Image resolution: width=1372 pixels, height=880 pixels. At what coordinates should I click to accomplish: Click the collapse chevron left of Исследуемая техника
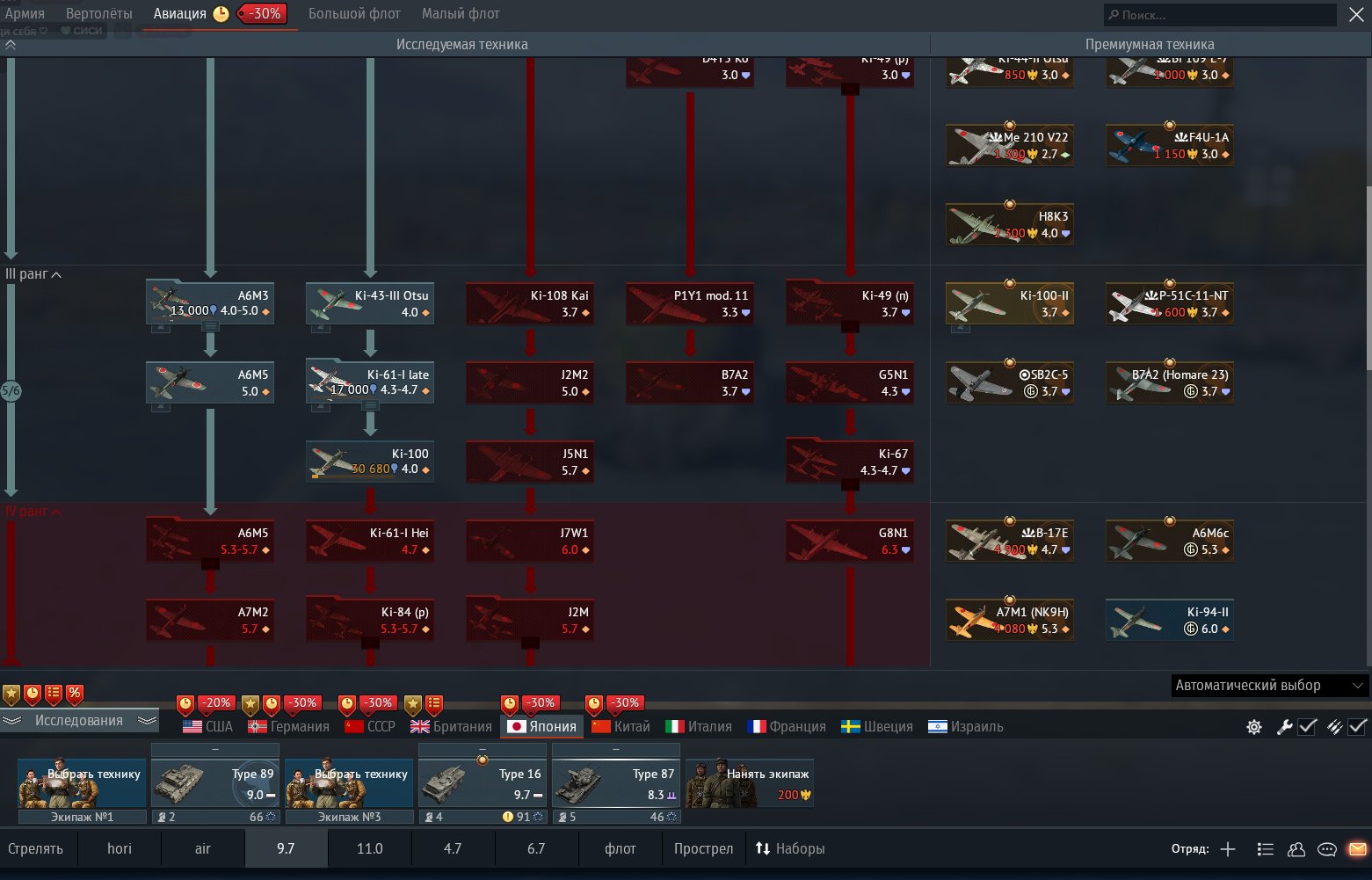11,44
